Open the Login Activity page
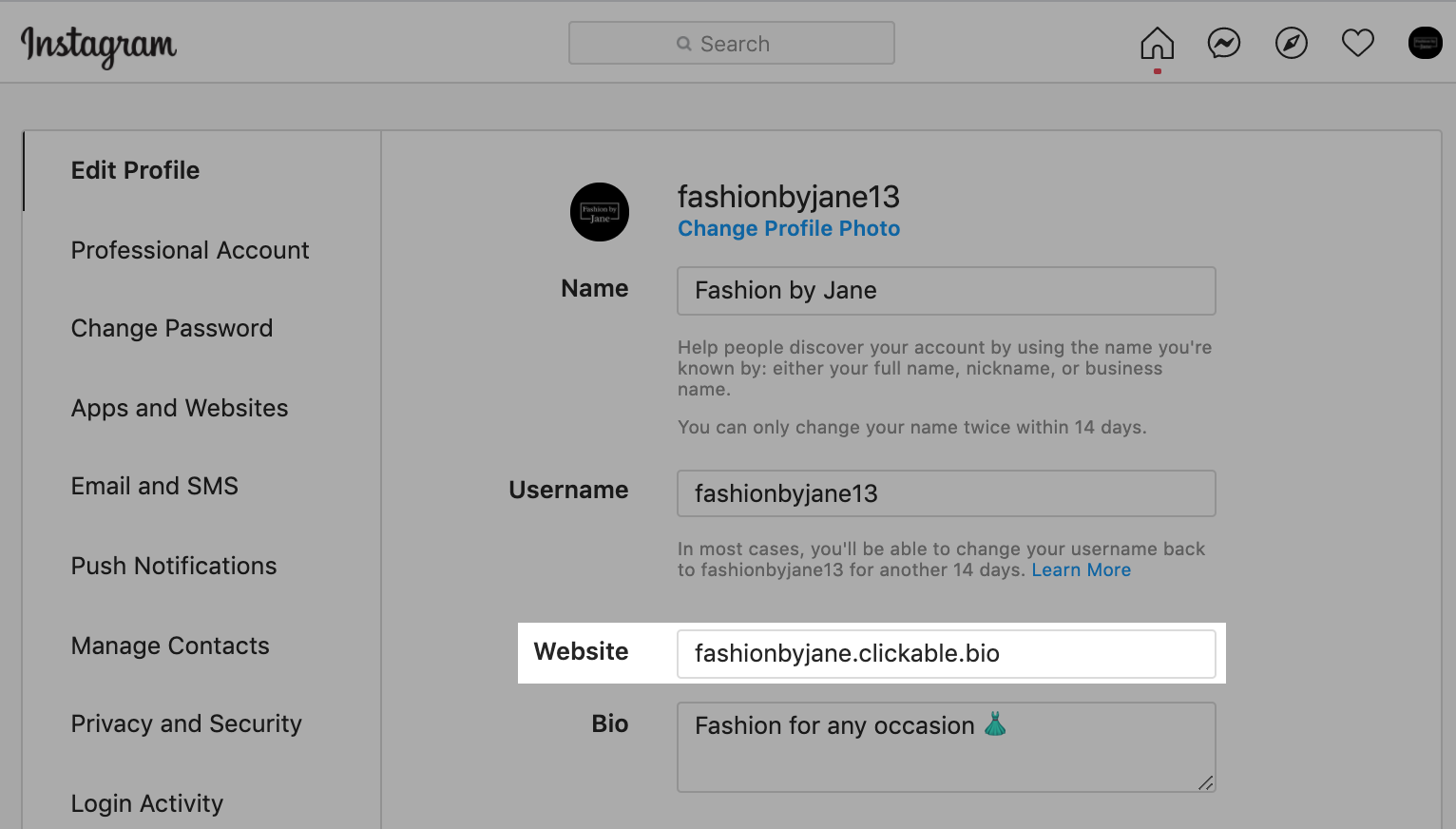Viewport: 1456px width, 829px height. tap(146, 803)
